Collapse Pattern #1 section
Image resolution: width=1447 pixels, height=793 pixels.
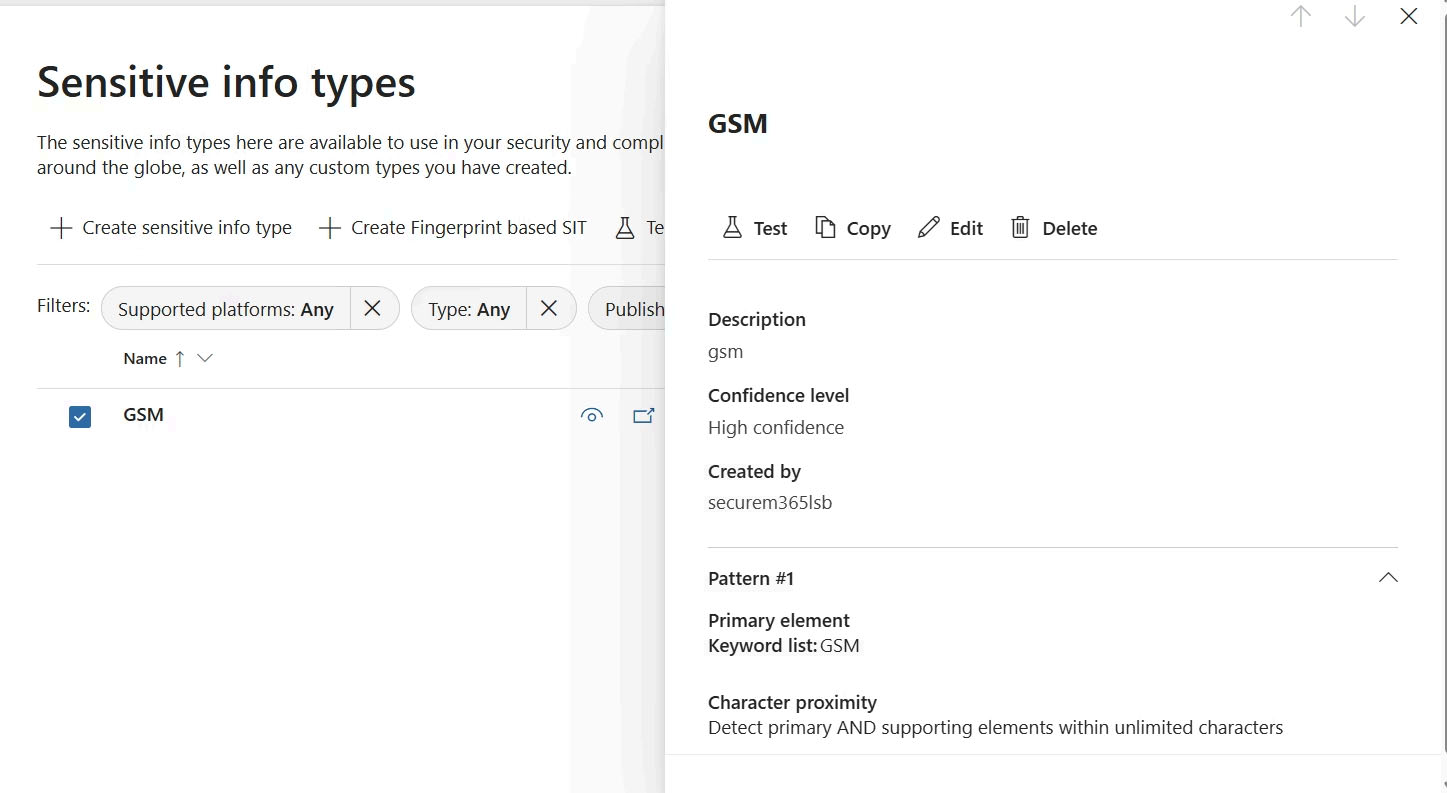(1388, 578)
